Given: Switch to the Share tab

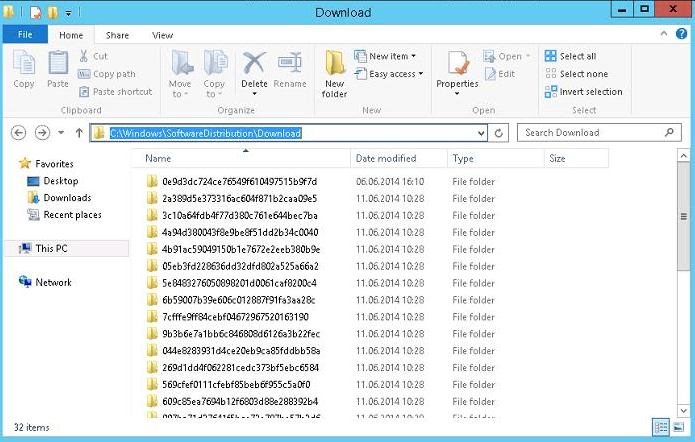Looking at the screenshot, I should coord(117,35).
